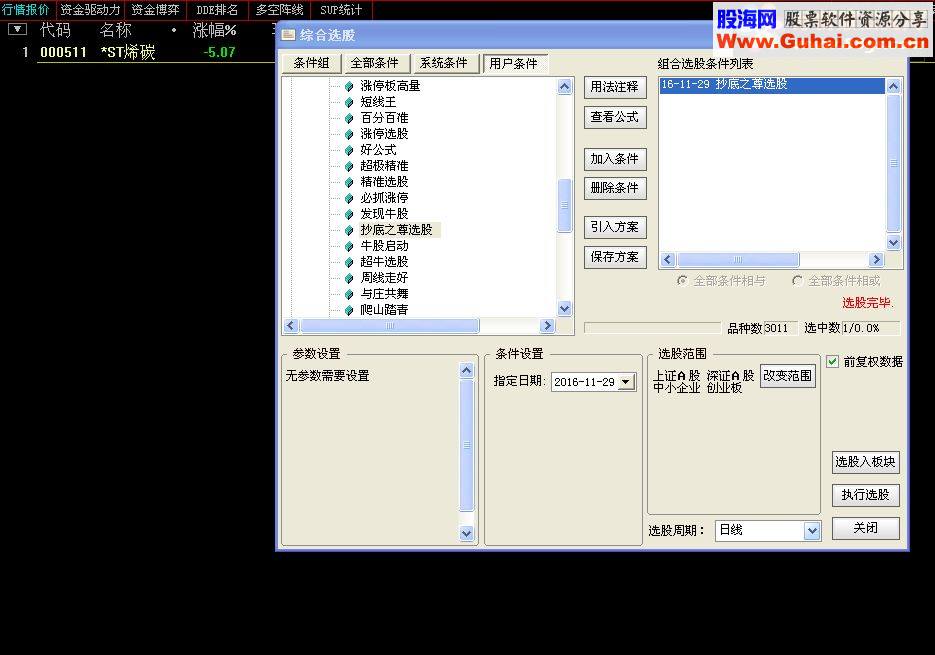Viewport: 935px width, 655px height.
Task: Toggle the 前复权数据 checkbox
Action: [x=832, y=362]
